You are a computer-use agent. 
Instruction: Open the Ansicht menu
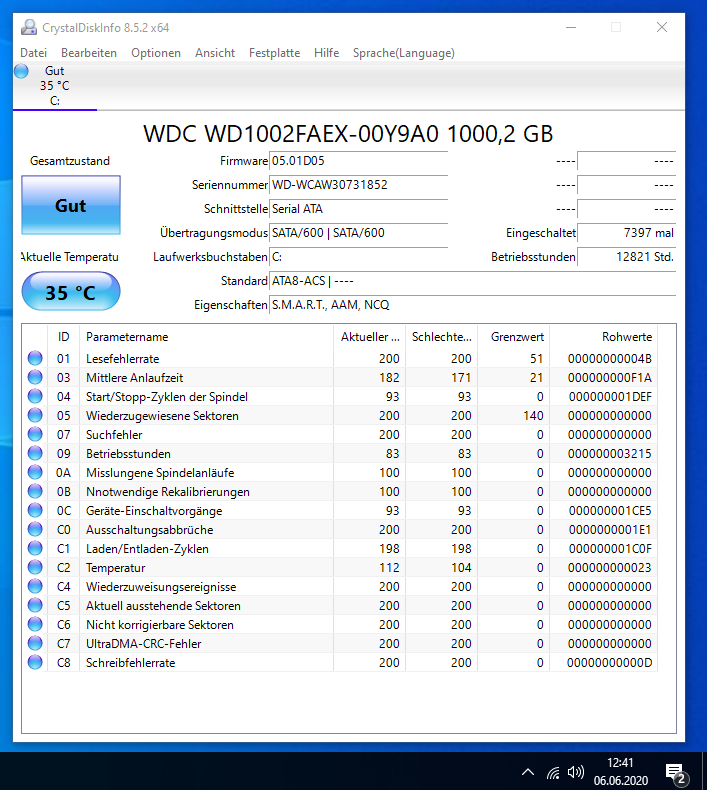(x=215, y=53)
